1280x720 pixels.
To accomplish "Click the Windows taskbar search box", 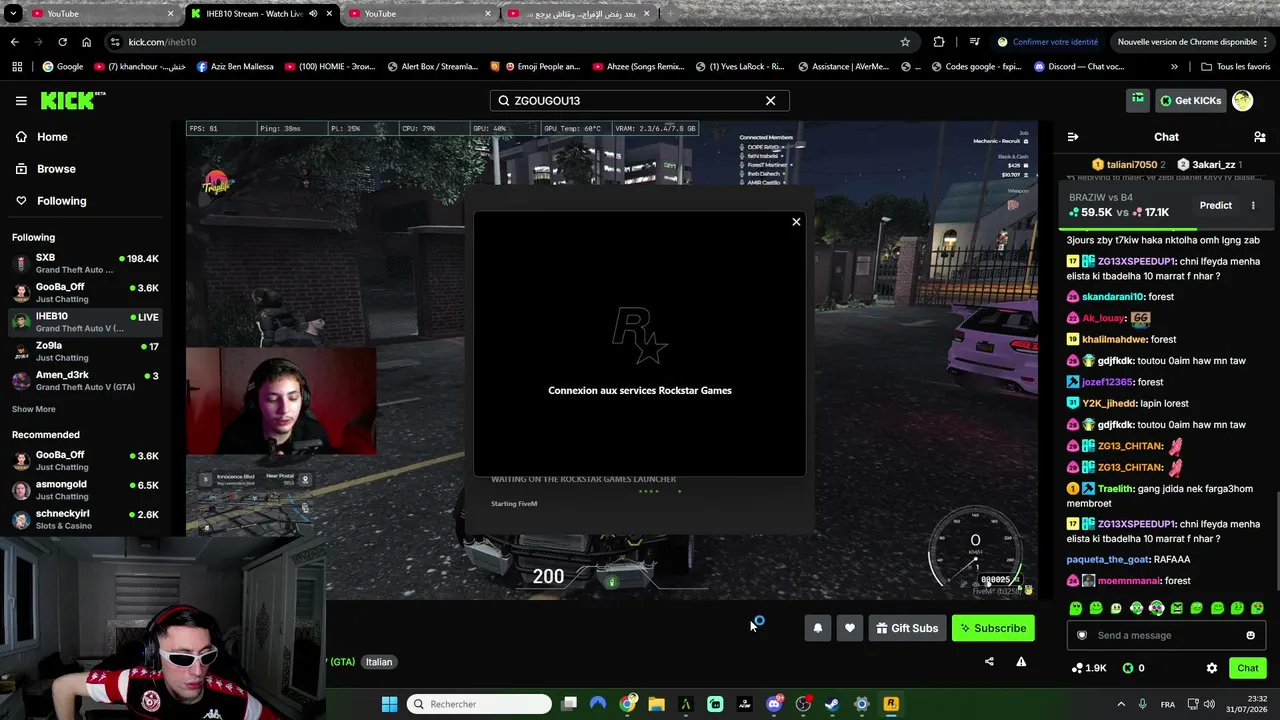I will point(480,704).
